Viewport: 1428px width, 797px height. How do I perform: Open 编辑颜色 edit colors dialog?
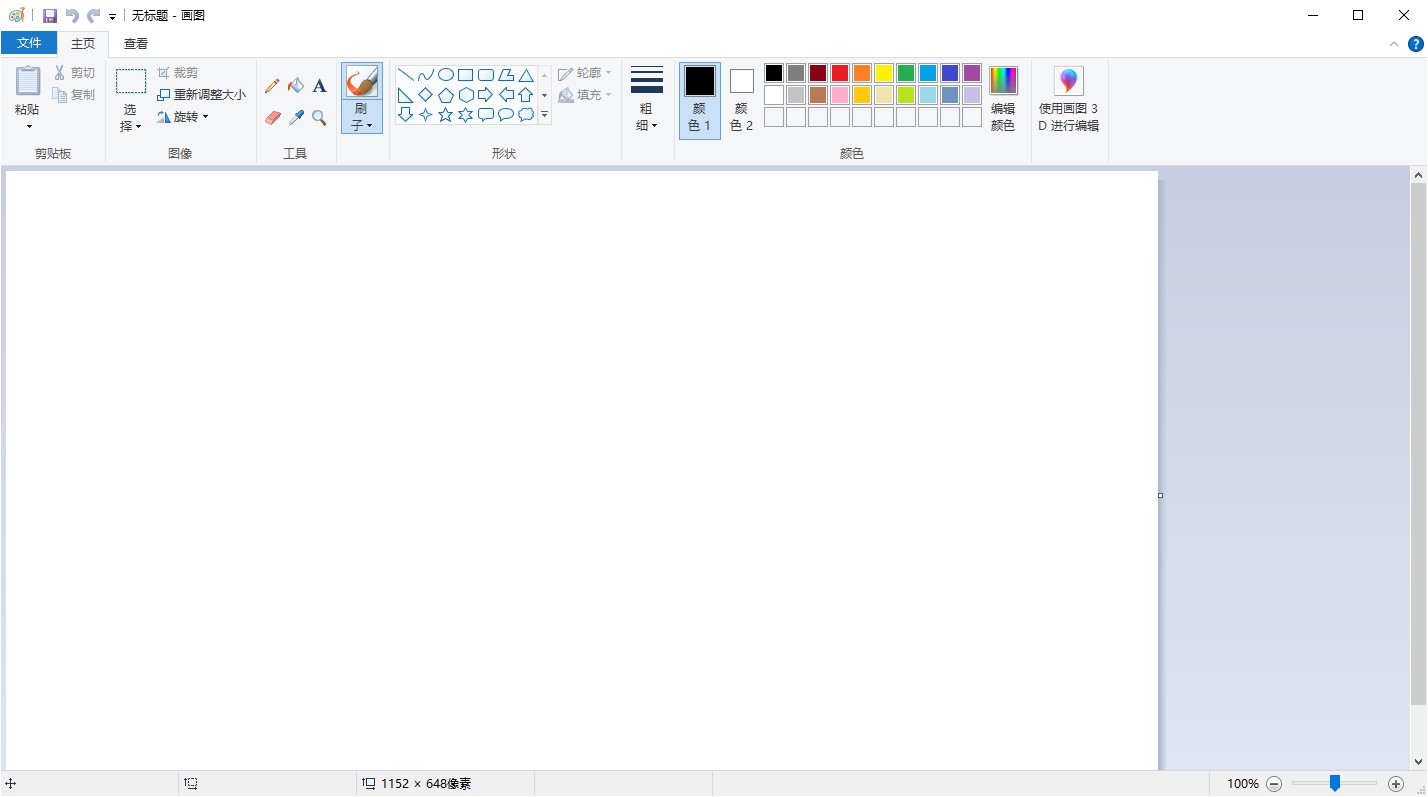(x=1002, y=100)
